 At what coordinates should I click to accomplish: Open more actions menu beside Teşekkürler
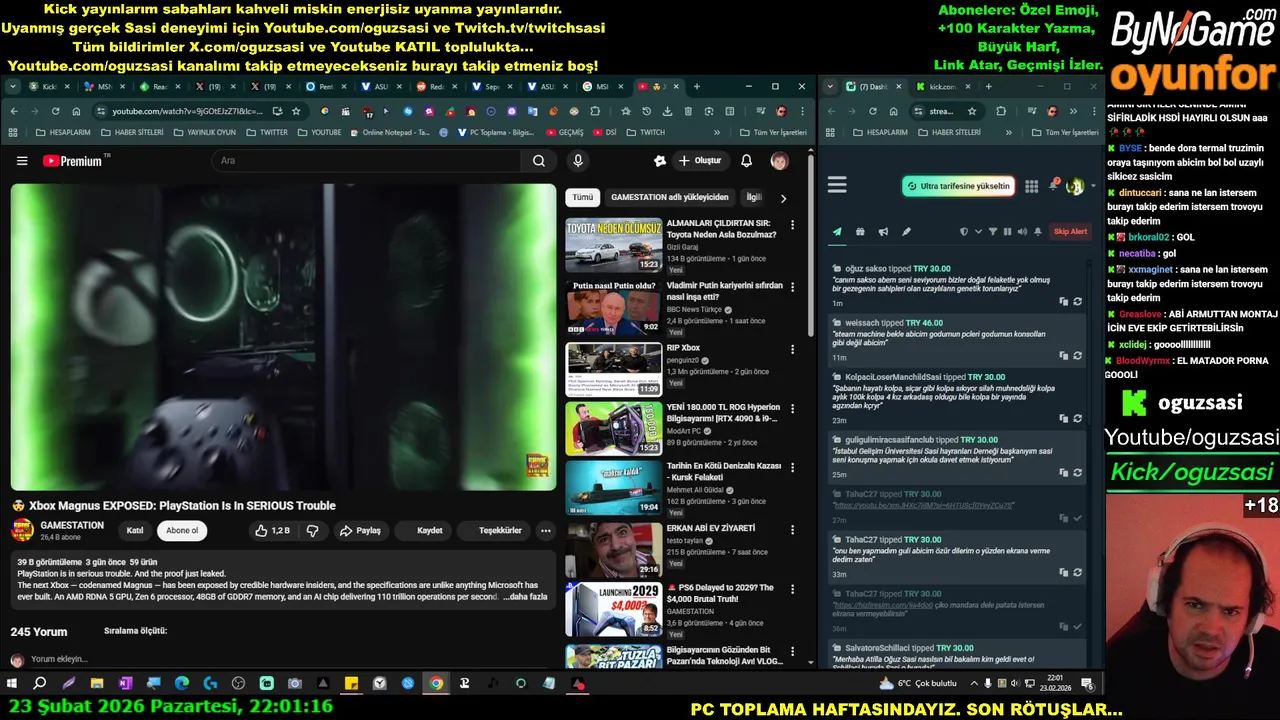545,531
